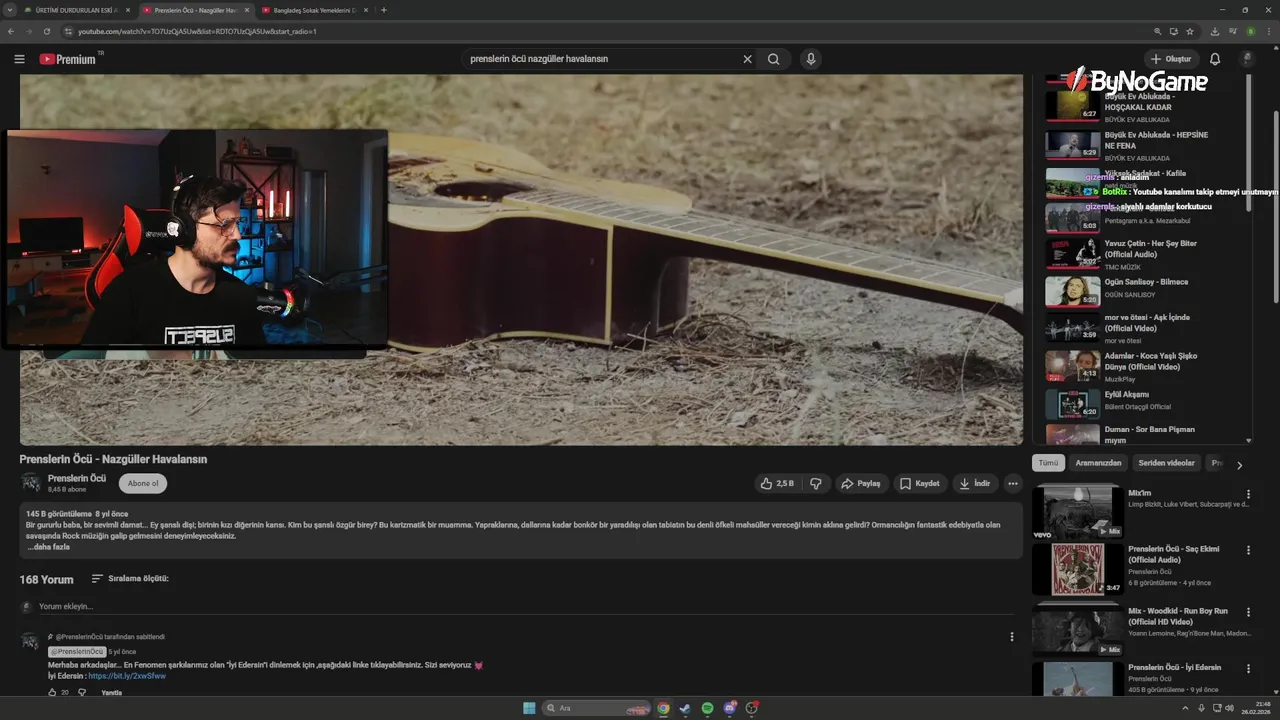Open the @PrenslerinÖcü commenter handle
The width and height of the screenshot is (1280, 720).
click(77, 652)
